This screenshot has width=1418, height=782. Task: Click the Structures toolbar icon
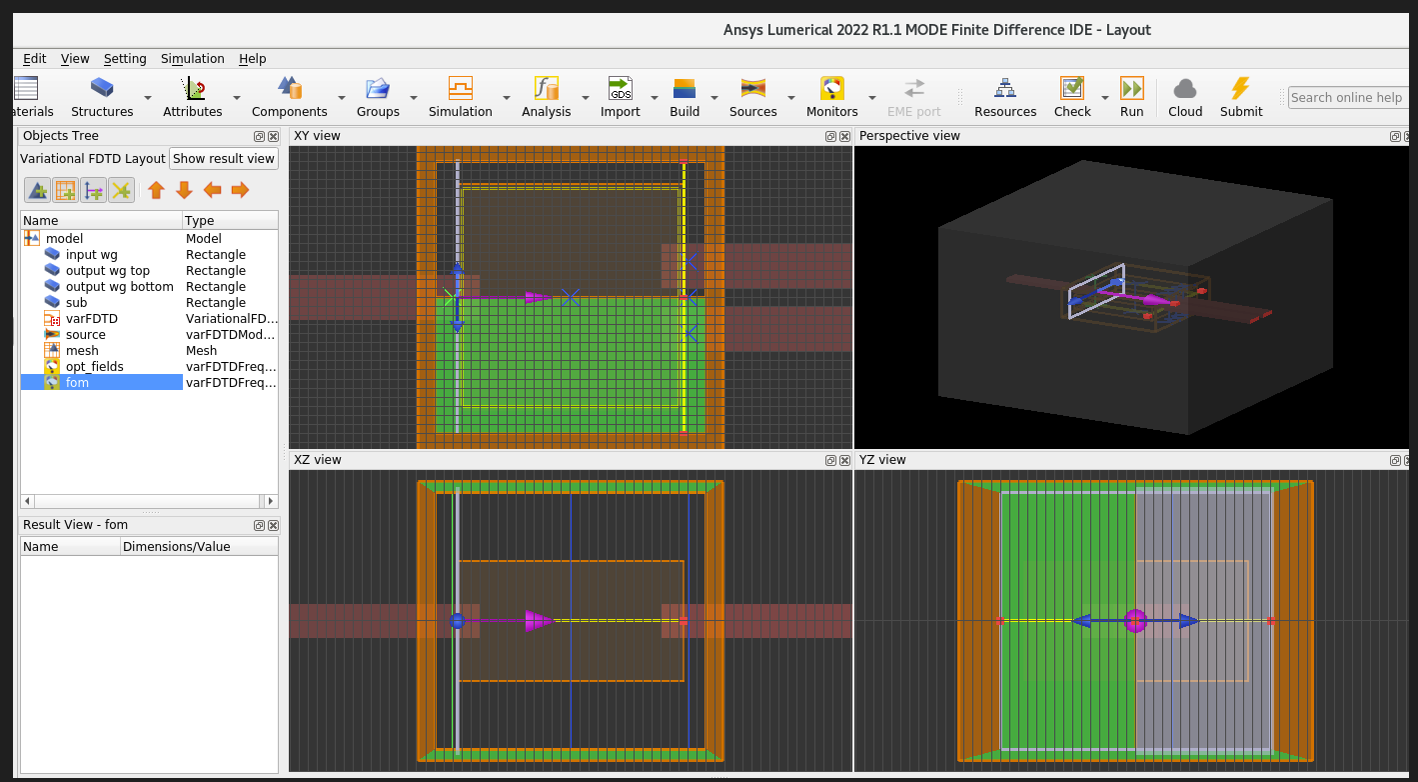point(102,88)
